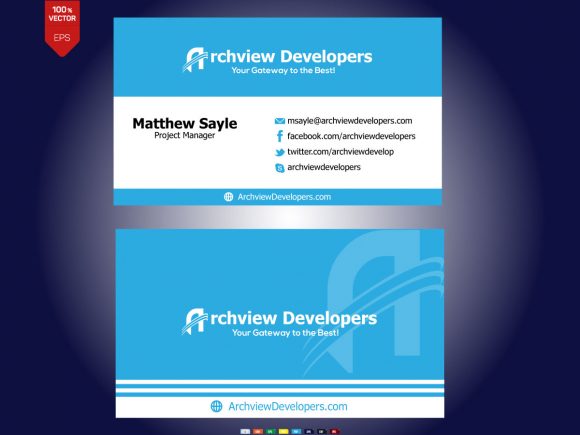Viewport: 580px width, 435px height.
Task: Select the name Matthew Sayle
Action: 185,124
